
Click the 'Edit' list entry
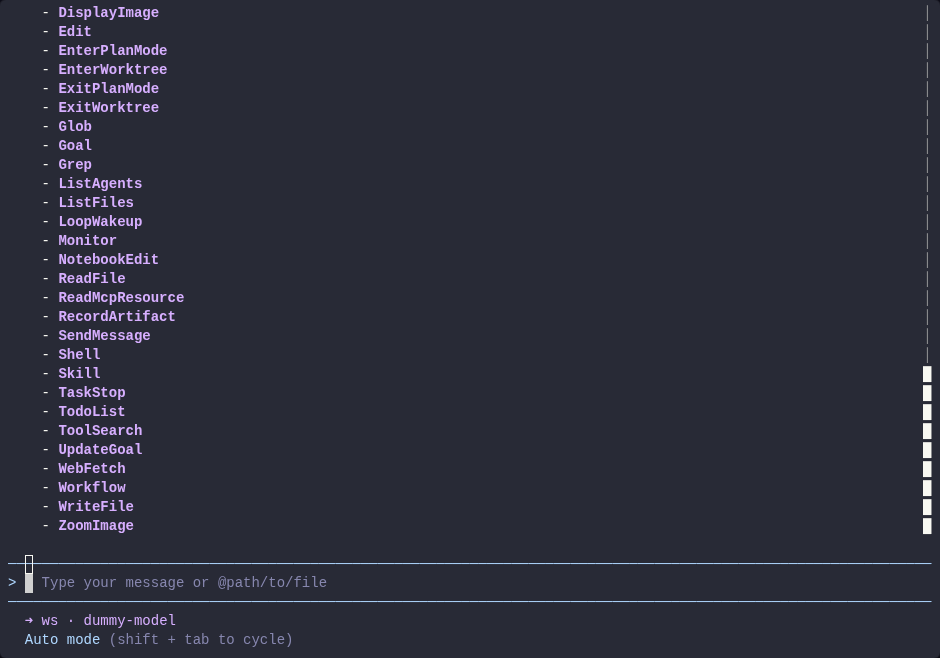coord(75,31)
